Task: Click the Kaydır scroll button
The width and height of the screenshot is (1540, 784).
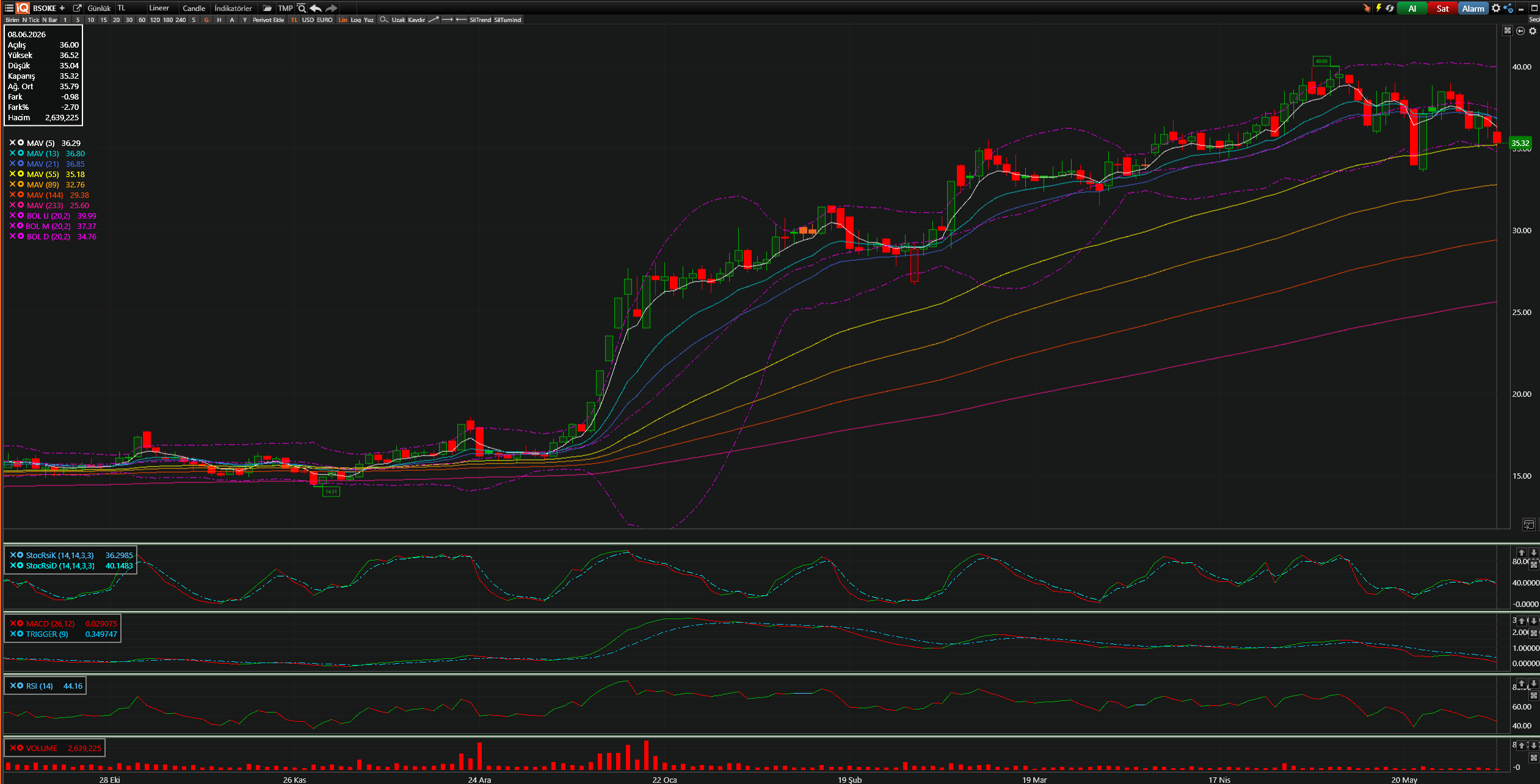Action: tap(416, 20)
